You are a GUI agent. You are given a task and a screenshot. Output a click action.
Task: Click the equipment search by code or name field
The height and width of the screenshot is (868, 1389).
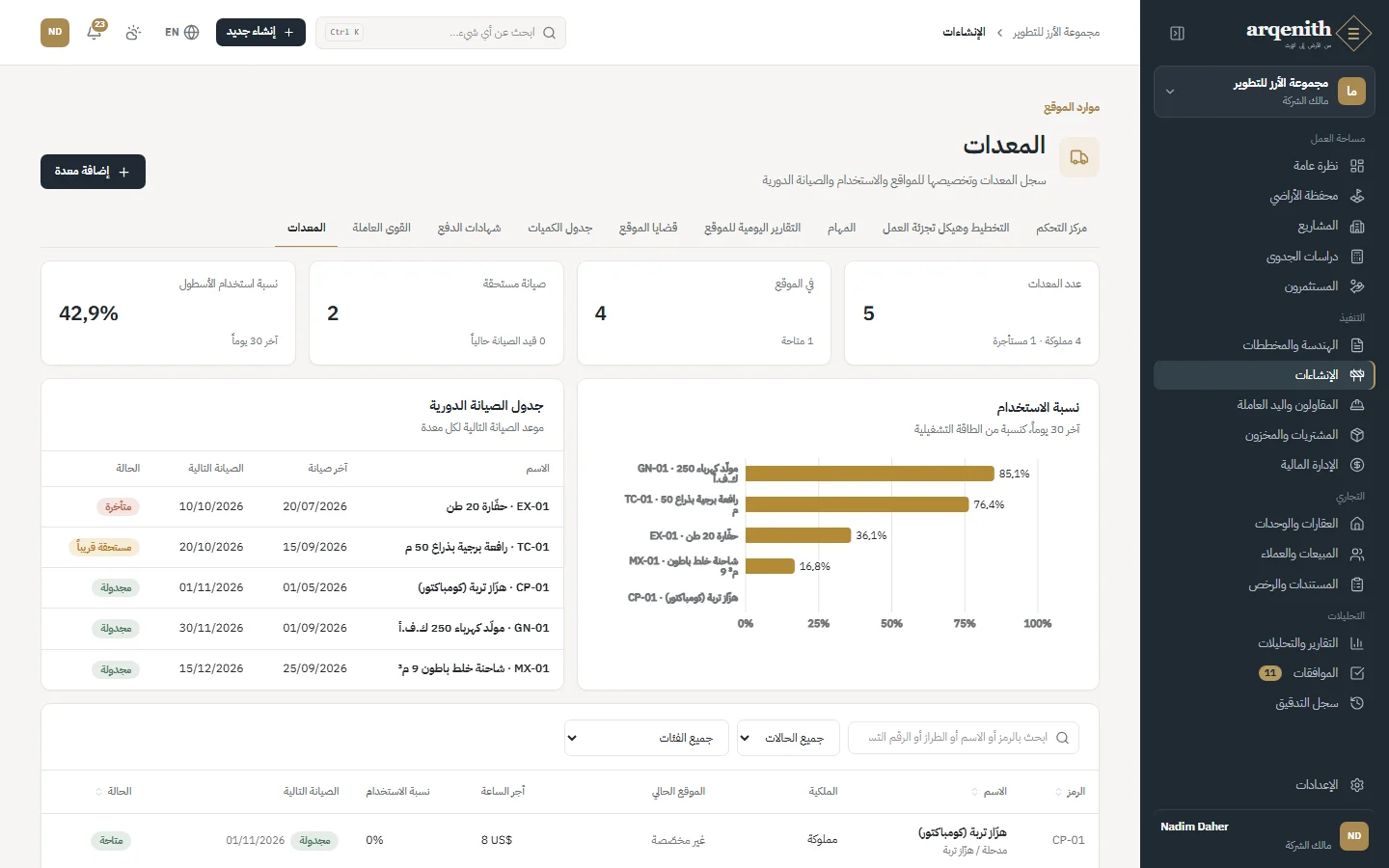click(x=964, y=738)
